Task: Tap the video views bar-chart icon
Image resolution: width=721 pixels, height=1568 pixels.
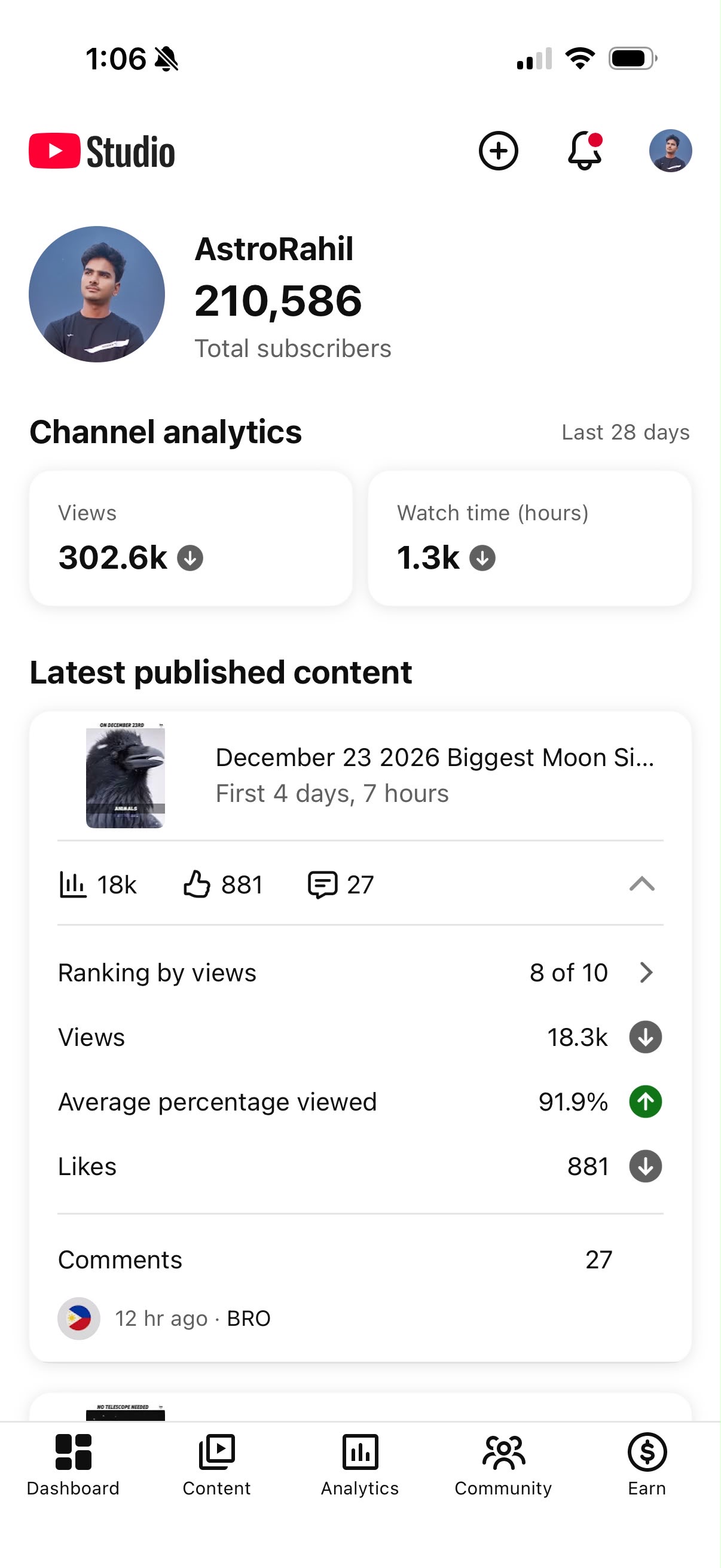Action: coord(72,884)
